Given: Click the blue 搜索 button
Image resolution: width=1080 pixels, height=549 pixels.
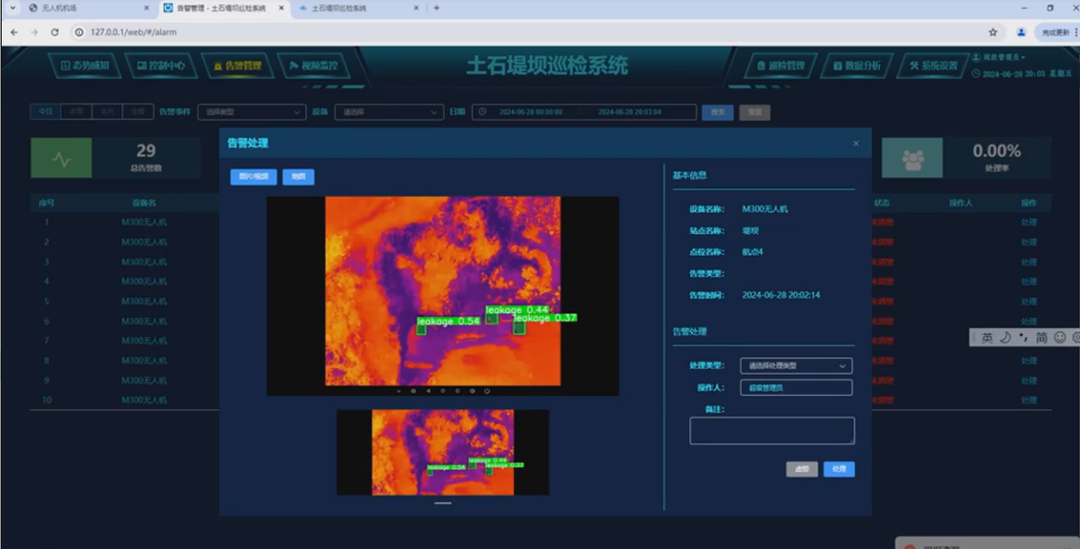Looking at the screenshot, I should tap(717, 112).
